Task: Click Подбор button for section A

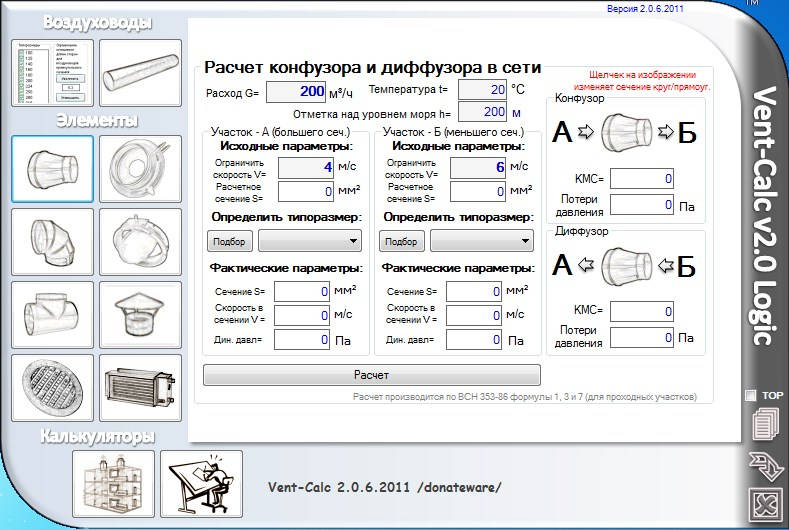Action: pyautogui.click(x=229, y=241)
